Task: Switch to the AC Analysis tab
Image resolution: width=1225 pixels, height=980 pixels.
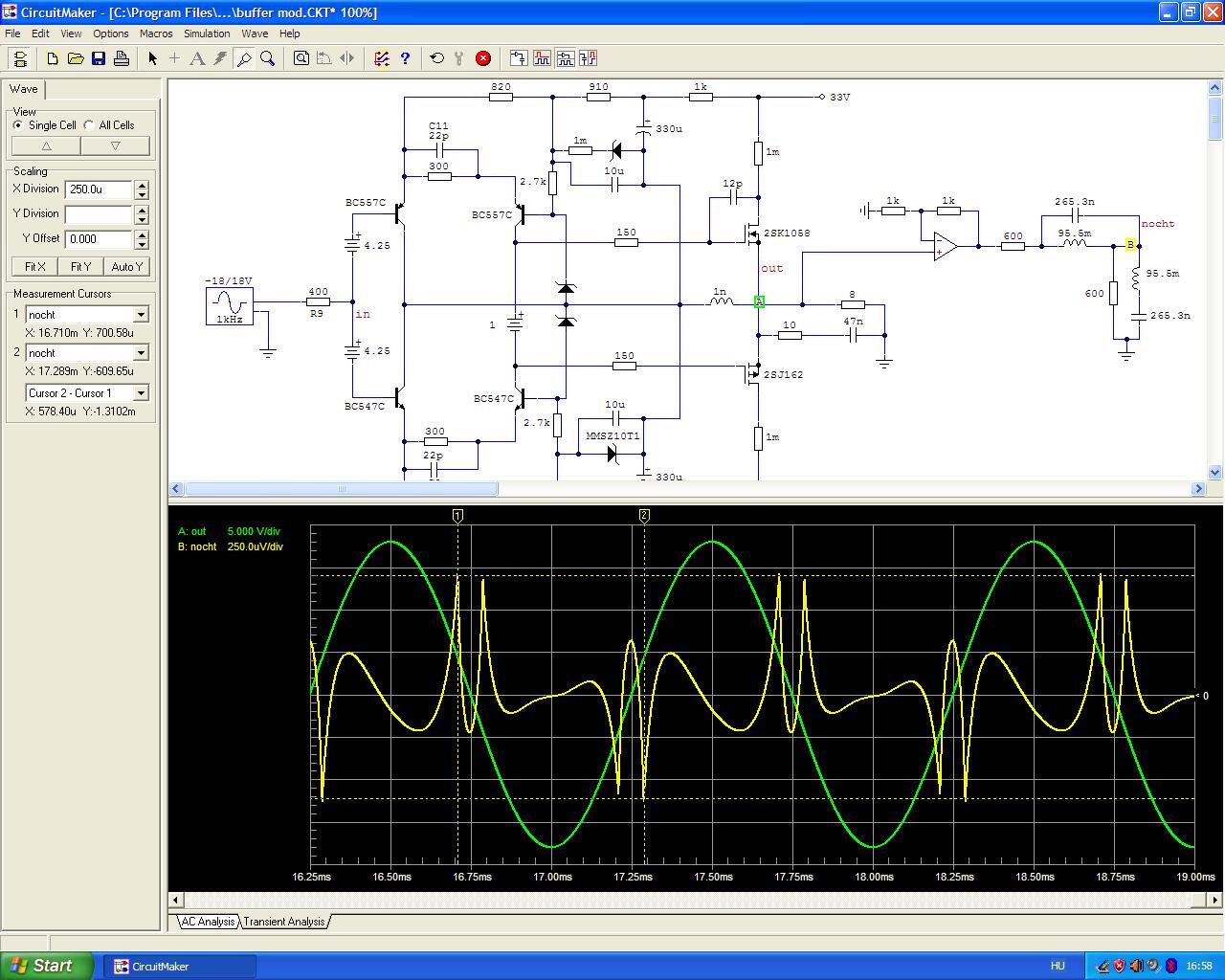Action: pyautogui.click(x=208, y=922)
